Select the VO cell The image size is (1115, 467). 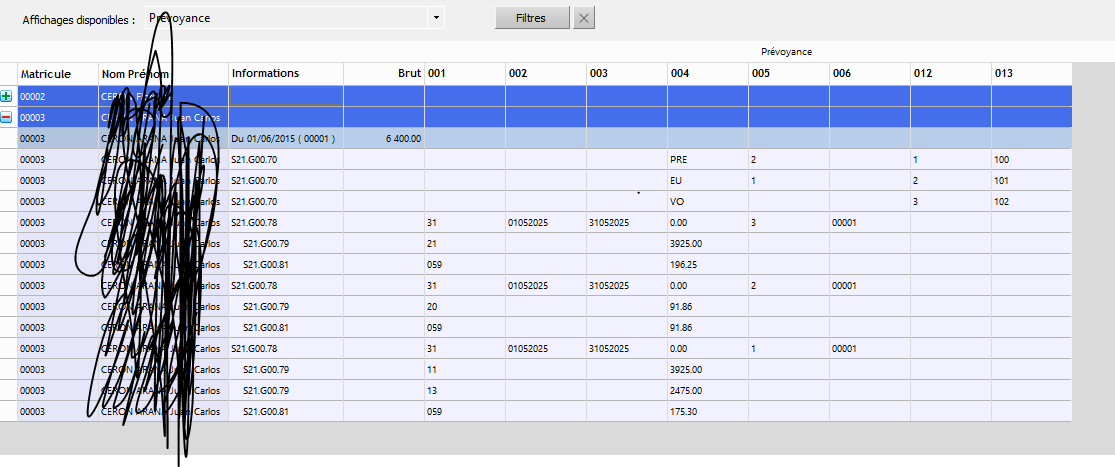[708, 201]
